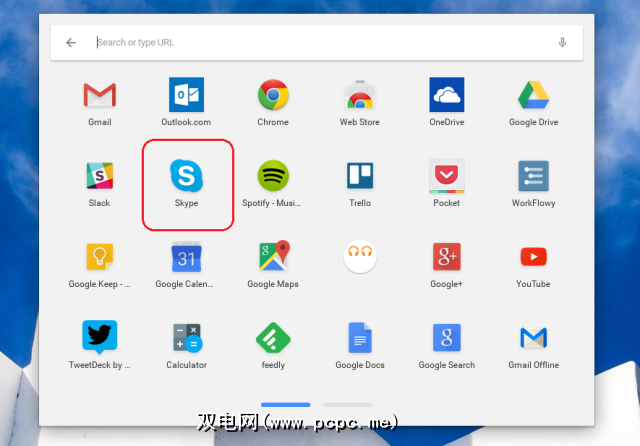Open the Gmail app
This screenshot has height=446, width=640.
pyautogui.click(x=100, y=95)
